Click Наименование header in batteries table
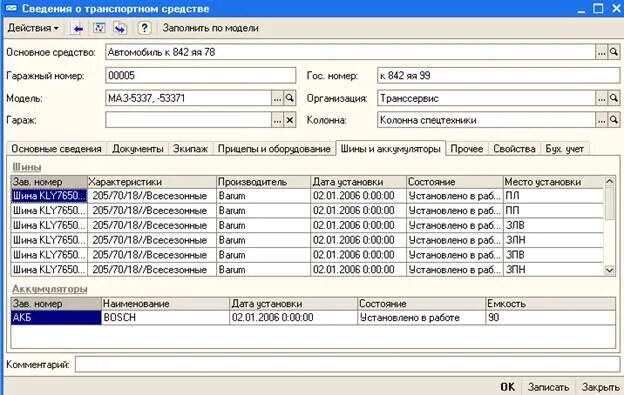The width and height of the screenshot is (624, 395). pyautogui.click(x=166, y=304)
